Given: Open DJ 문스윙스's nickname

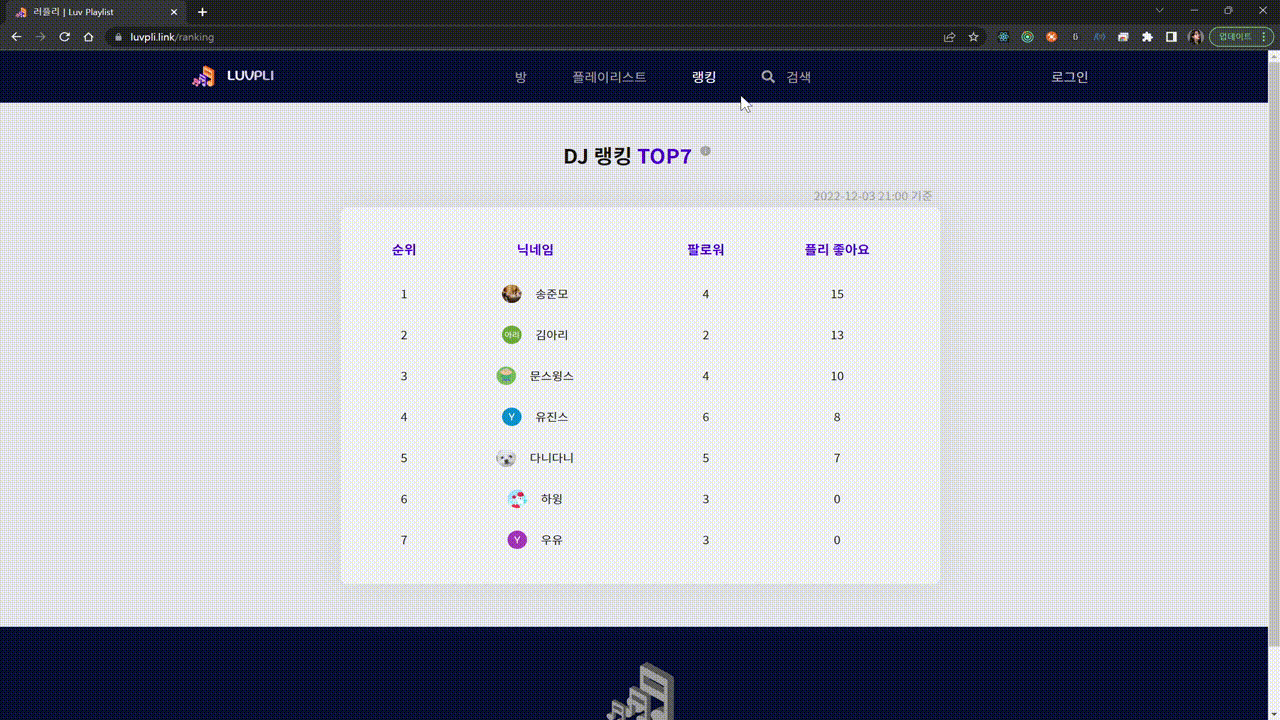Looking at the screenshot, I should coord(552,376).
